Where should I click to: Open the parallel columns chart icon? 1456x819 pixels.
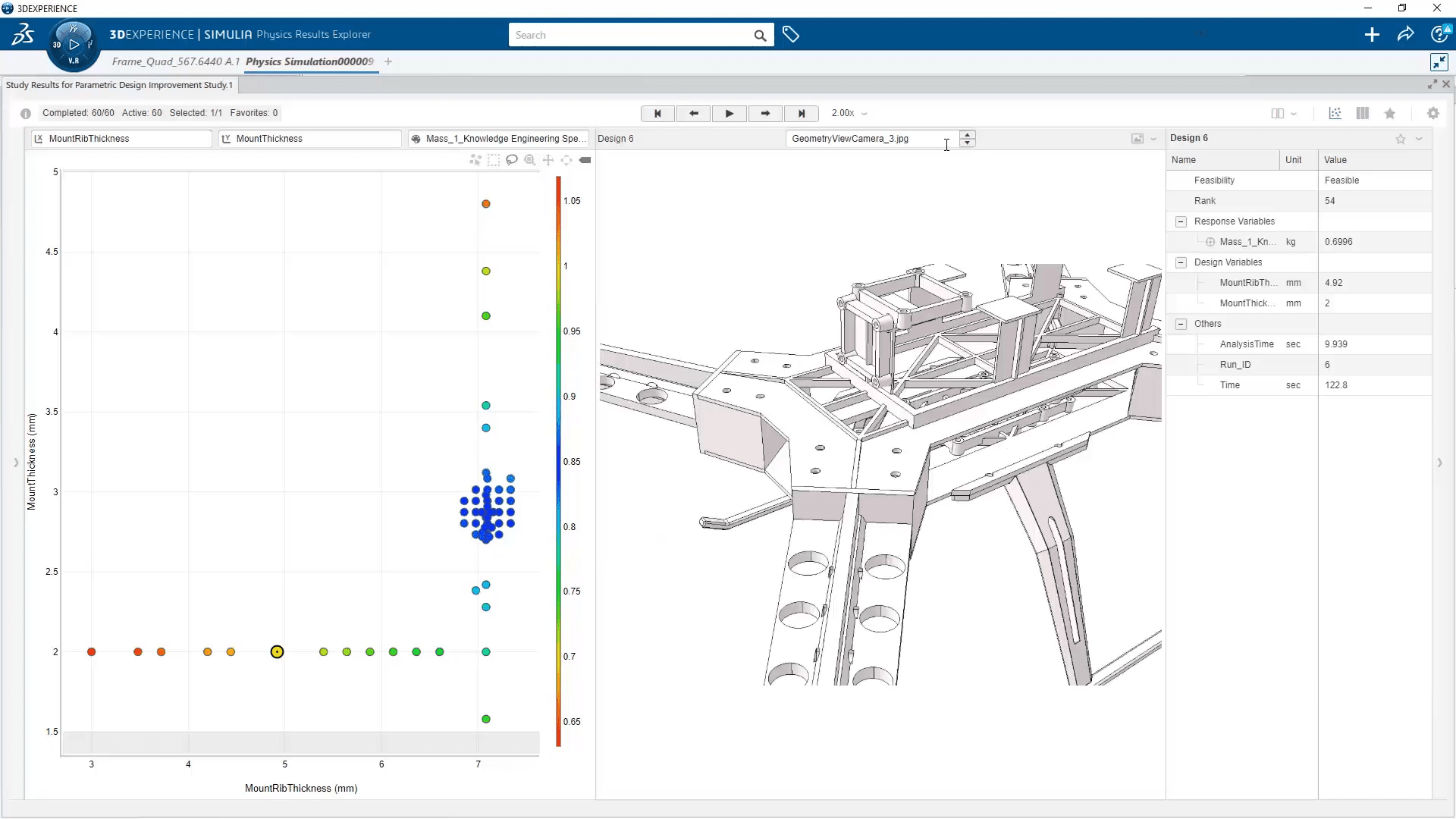coord(1363,114)
